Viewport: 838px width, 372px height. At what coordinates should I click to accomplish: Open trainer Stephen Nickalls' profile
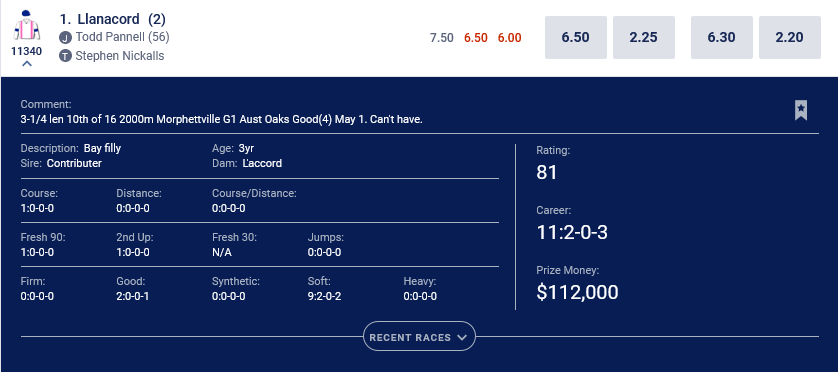point(120,56)
